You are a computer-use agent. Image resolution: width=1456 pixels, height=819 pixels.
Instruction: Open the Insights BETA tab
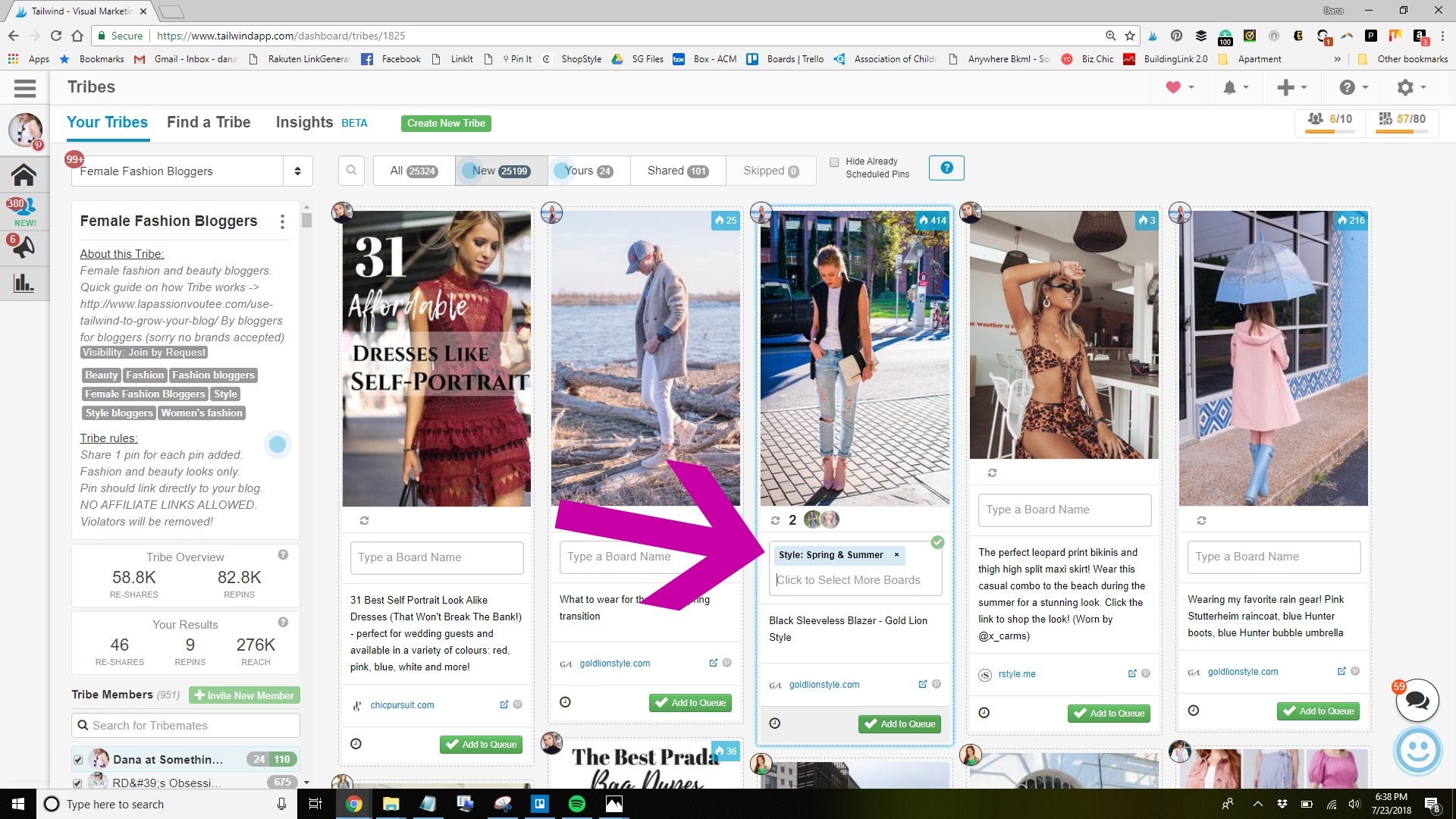(322, 122)
